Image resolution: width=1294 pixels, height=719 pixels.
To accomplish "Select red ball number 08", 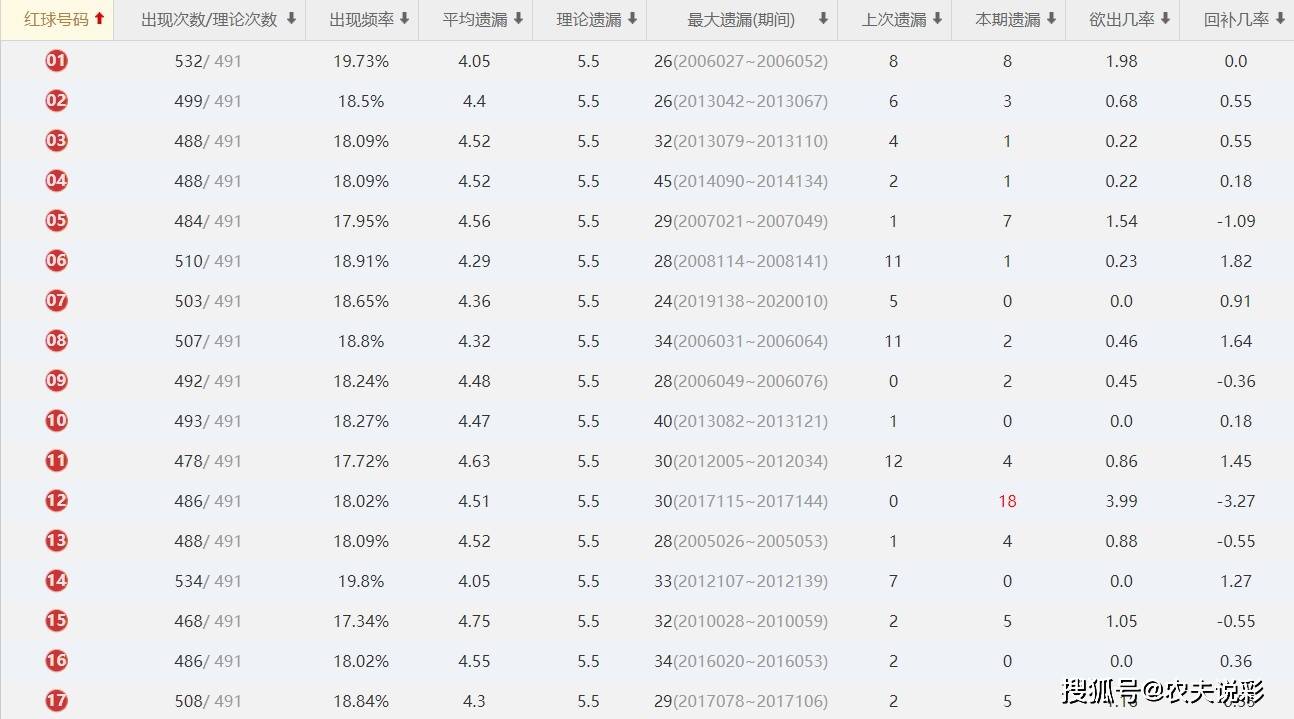I will [x=56, y=341].
